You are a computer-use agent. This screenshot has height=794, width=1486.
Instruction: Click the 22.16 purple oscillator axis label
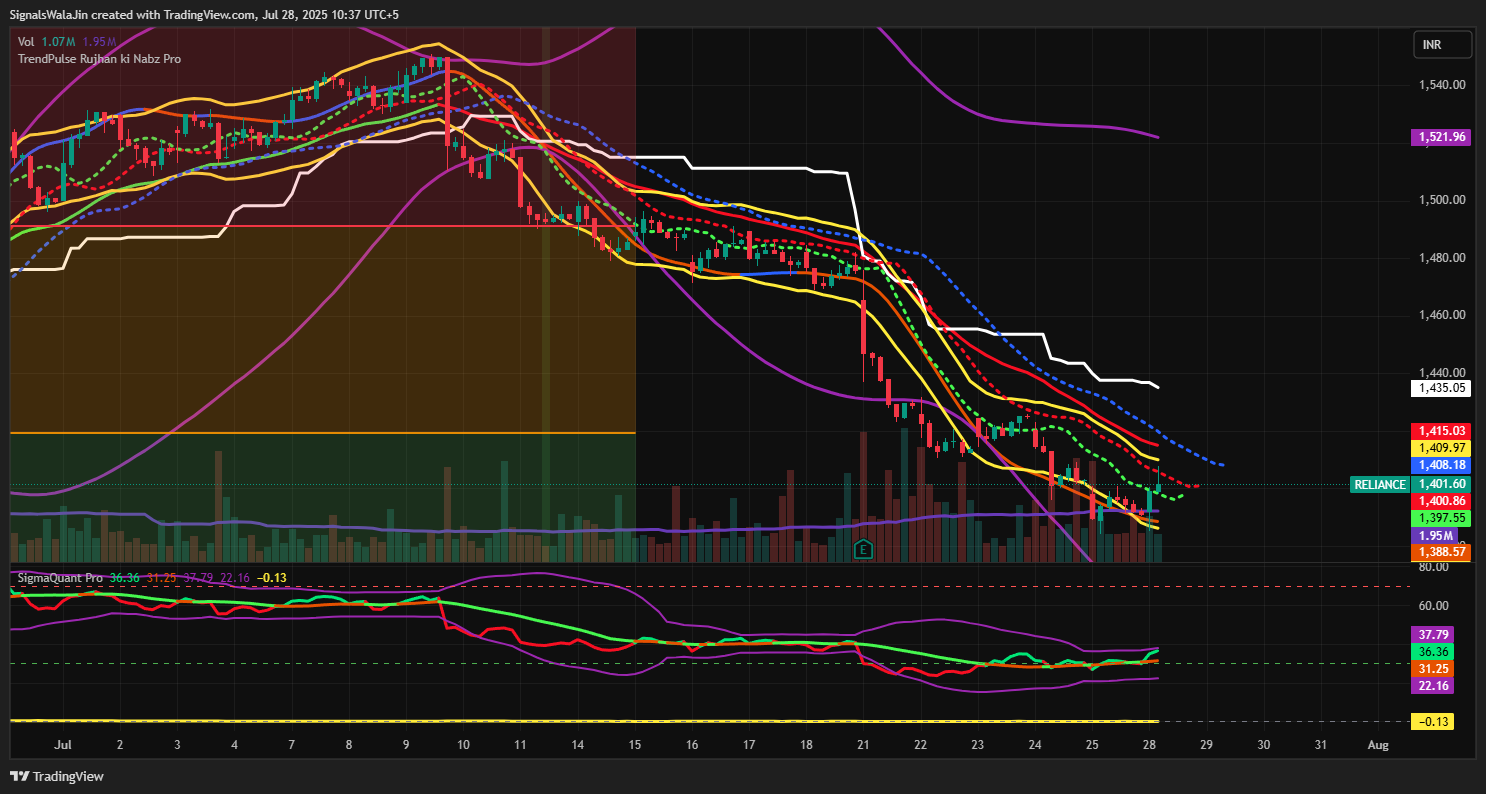pyautogui.click(x=1434, y=686)
